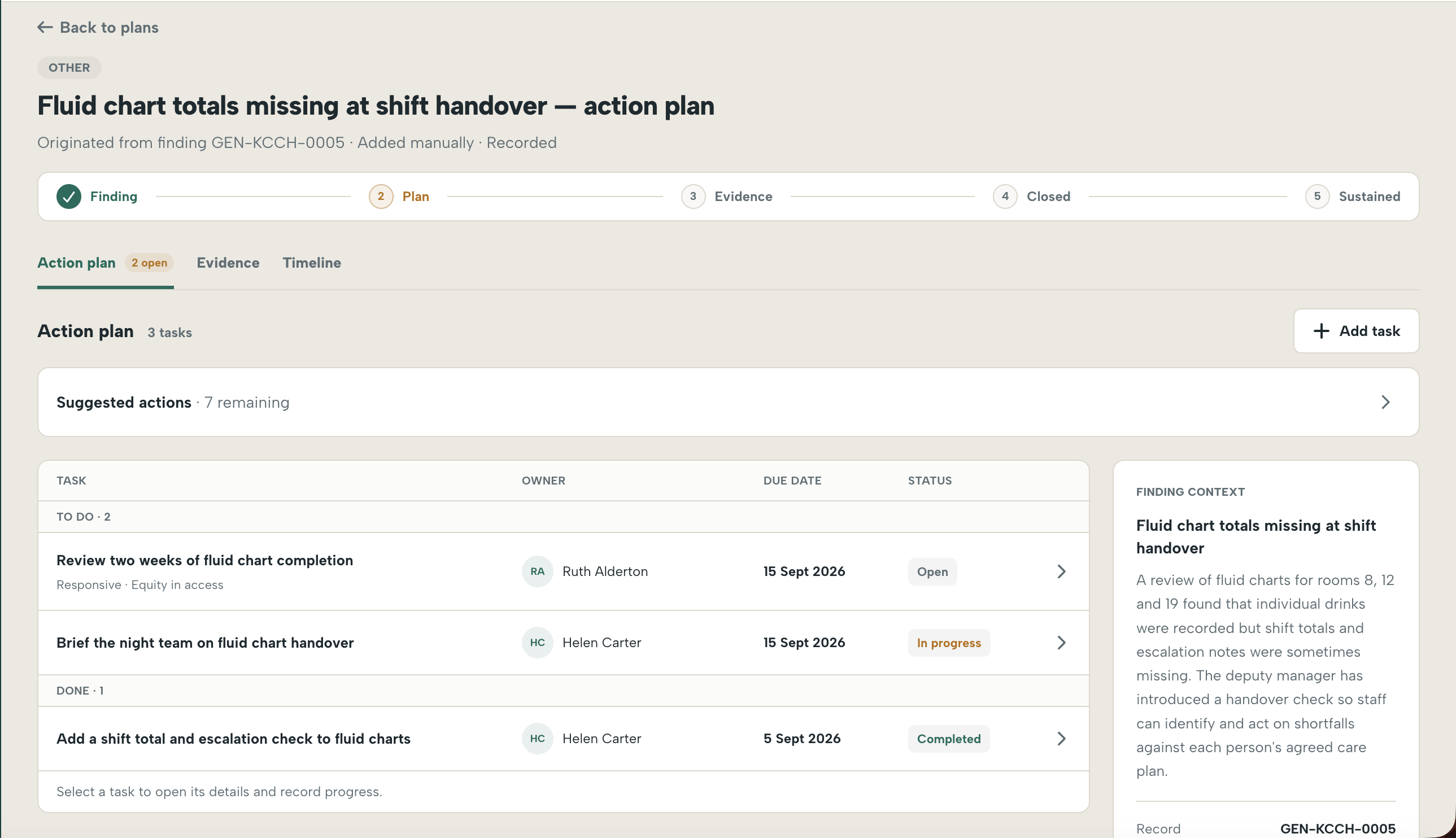Click the OWNER column header
The image size is (1456, 838).
tap(543, 481)
